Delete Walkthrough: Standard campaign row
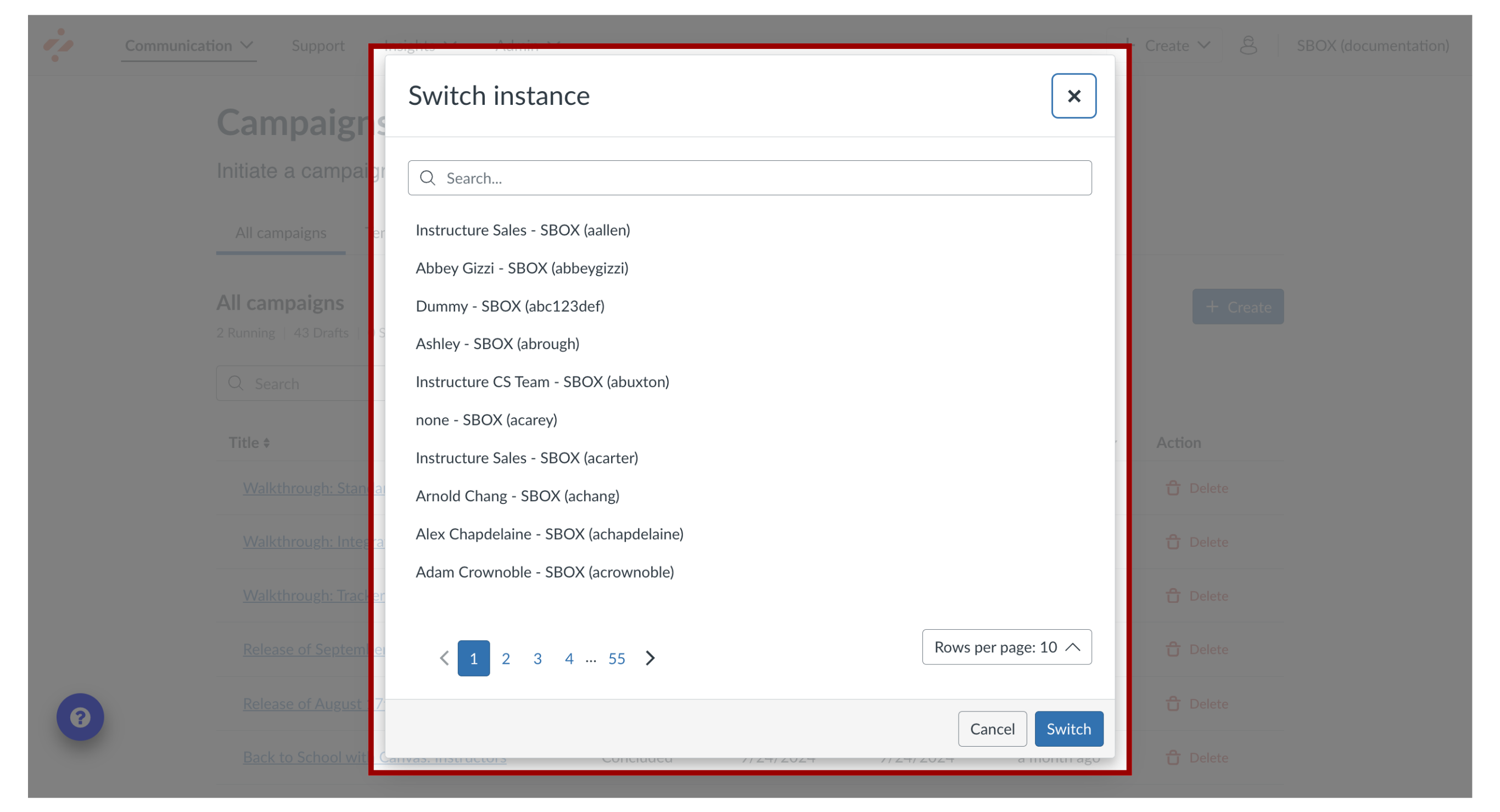Screen dimensions: 1500x812 (1197, 489)
